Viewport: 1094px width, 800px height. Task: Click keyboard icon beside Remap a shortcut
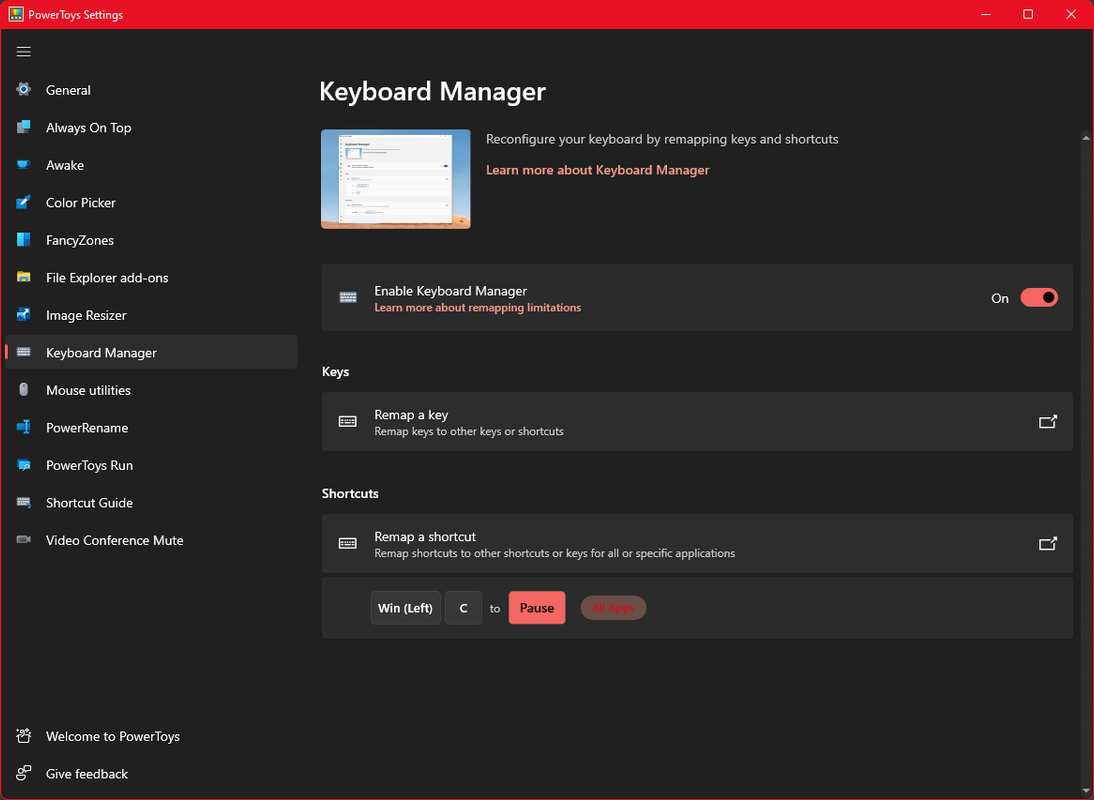pos(347,543)
